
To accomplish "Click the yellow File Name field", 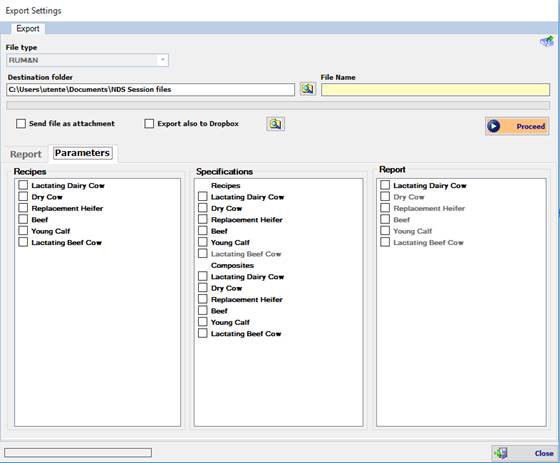I will coord(435,89).
